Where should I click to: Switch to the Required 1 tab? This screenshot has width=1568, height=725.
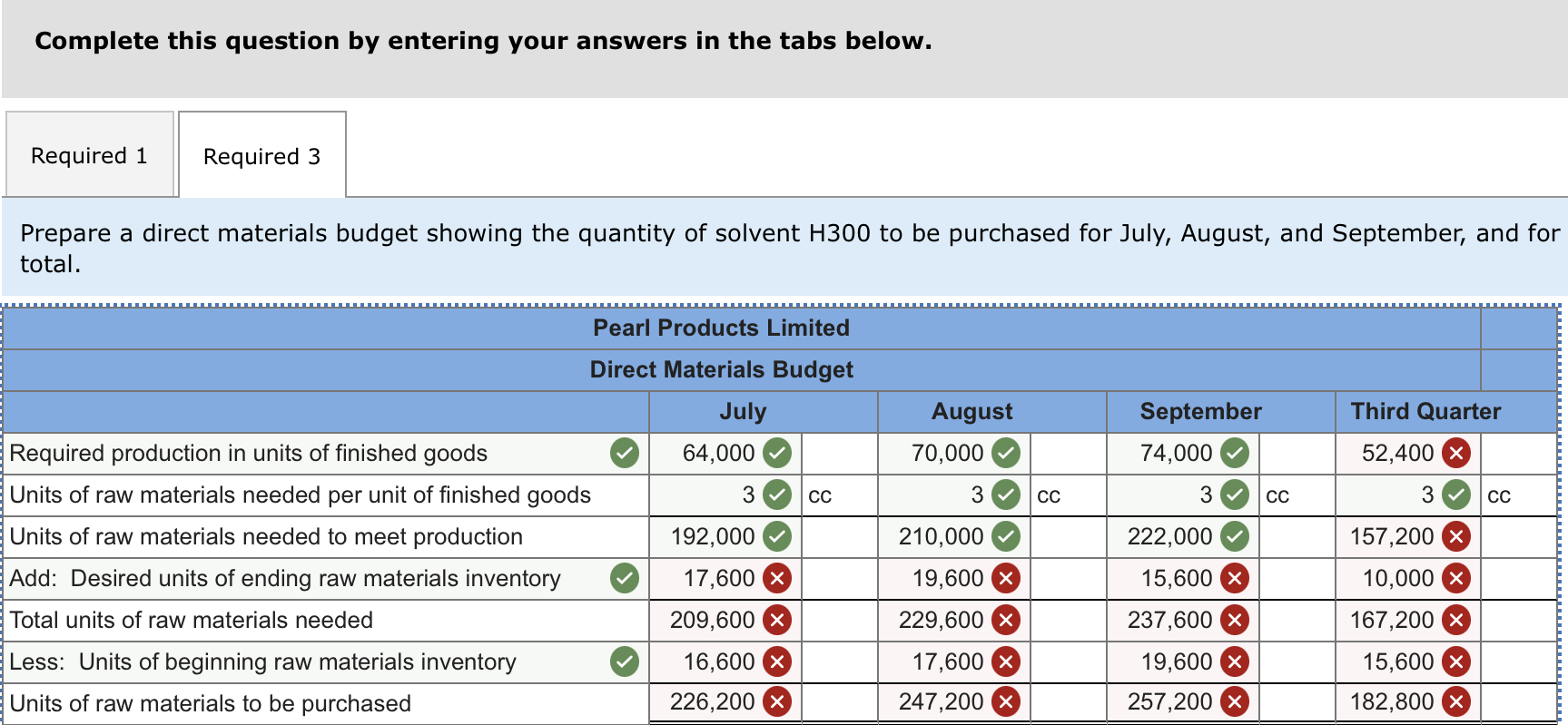[x=88, y=155]
